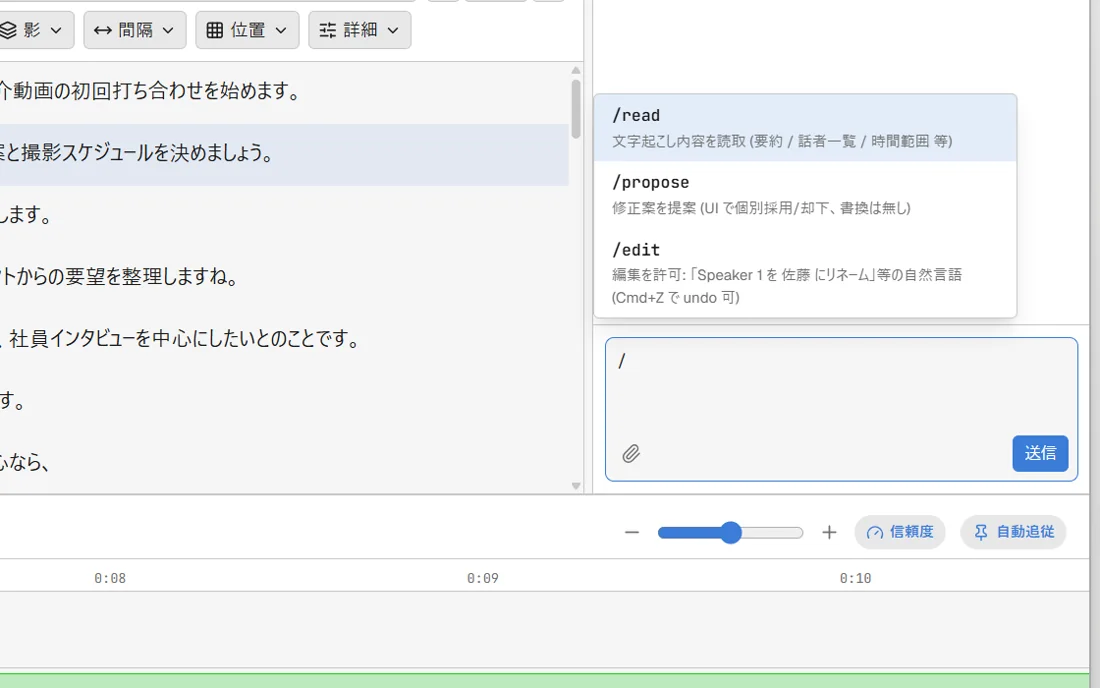
Task: Open the 間隔 spacing dropdown
Action: pyautogui.click(x=135, y=30)
